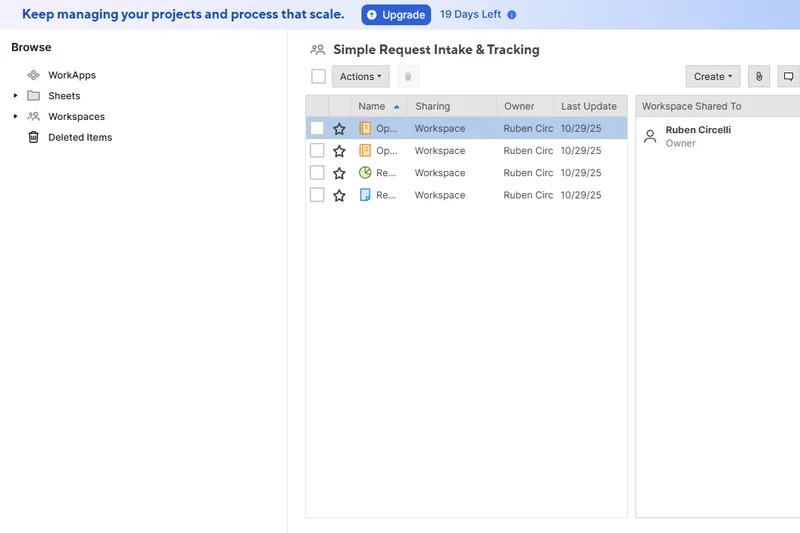
Task: Click the info icon next to 19 Days Left
Action: point(512,15)
